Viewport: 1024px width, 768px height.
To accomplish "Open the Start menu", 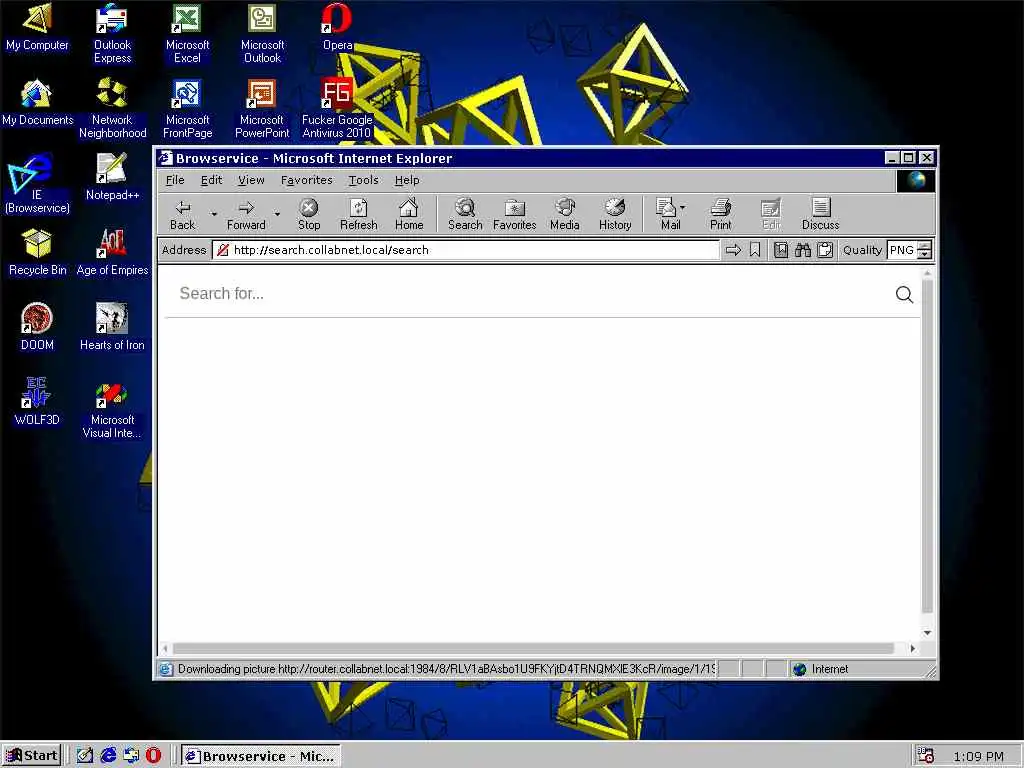I will point(32,756).
